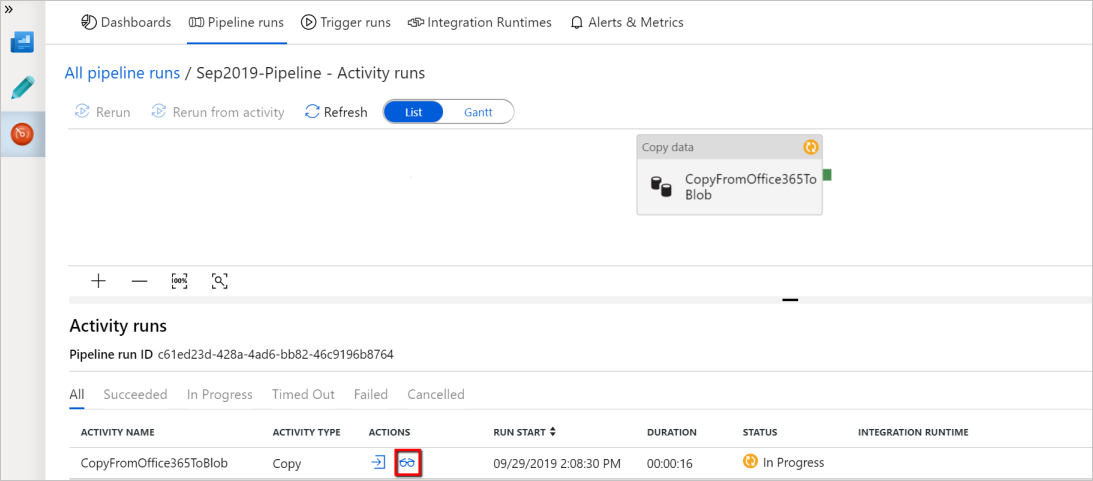This screenshot has width=1093, height=481.
Task: Open the Integration Runtimes tab
Action: pos(480,22)
